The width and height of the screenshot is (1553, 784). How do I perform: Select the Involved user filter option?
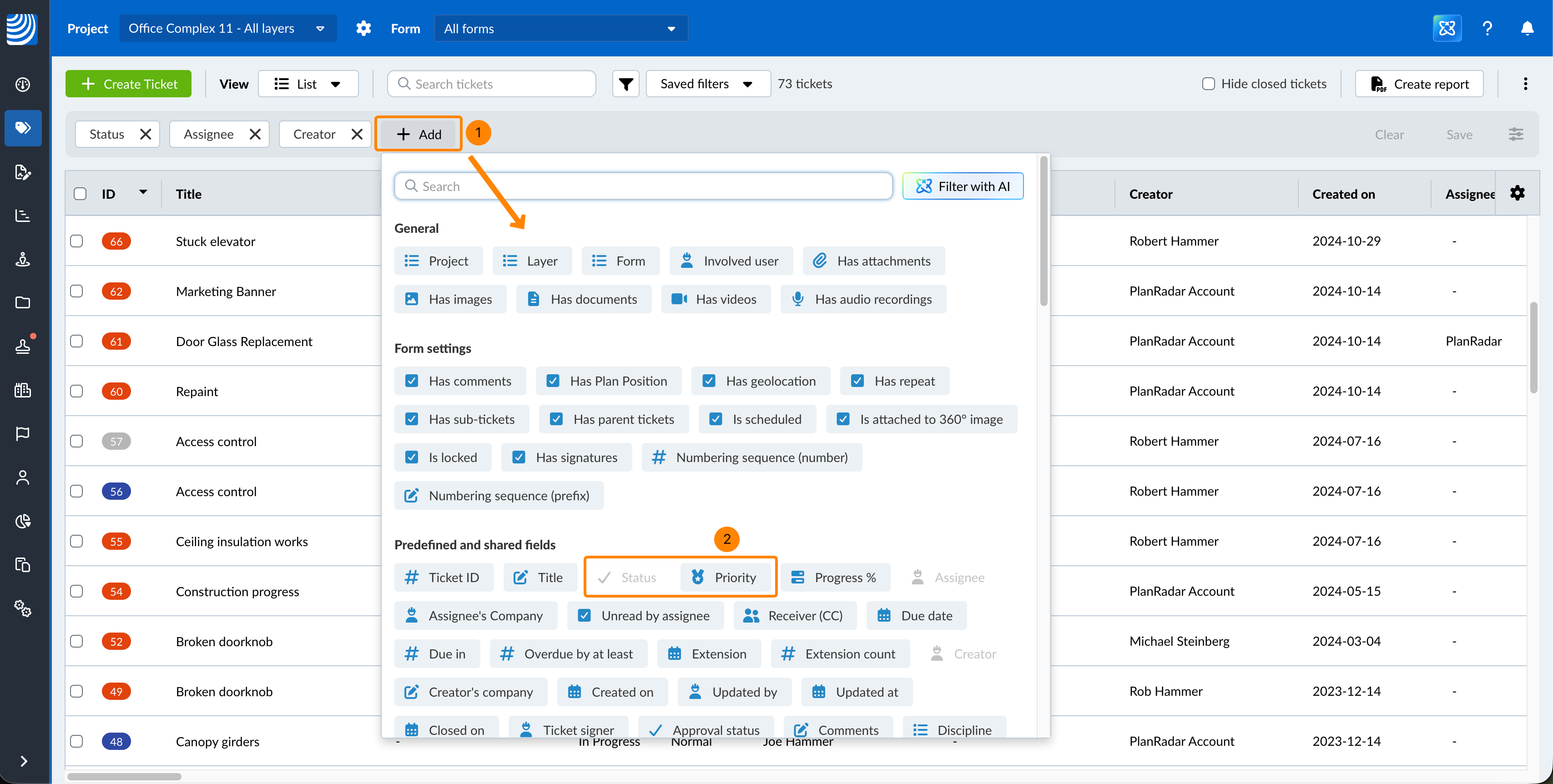[x=731, y=261]
